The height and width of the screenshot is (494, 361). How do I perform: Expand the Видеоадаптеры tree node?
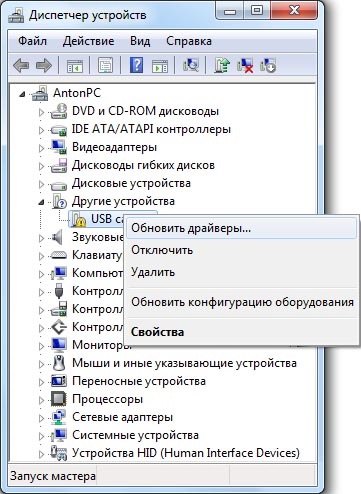coord(41,148)
